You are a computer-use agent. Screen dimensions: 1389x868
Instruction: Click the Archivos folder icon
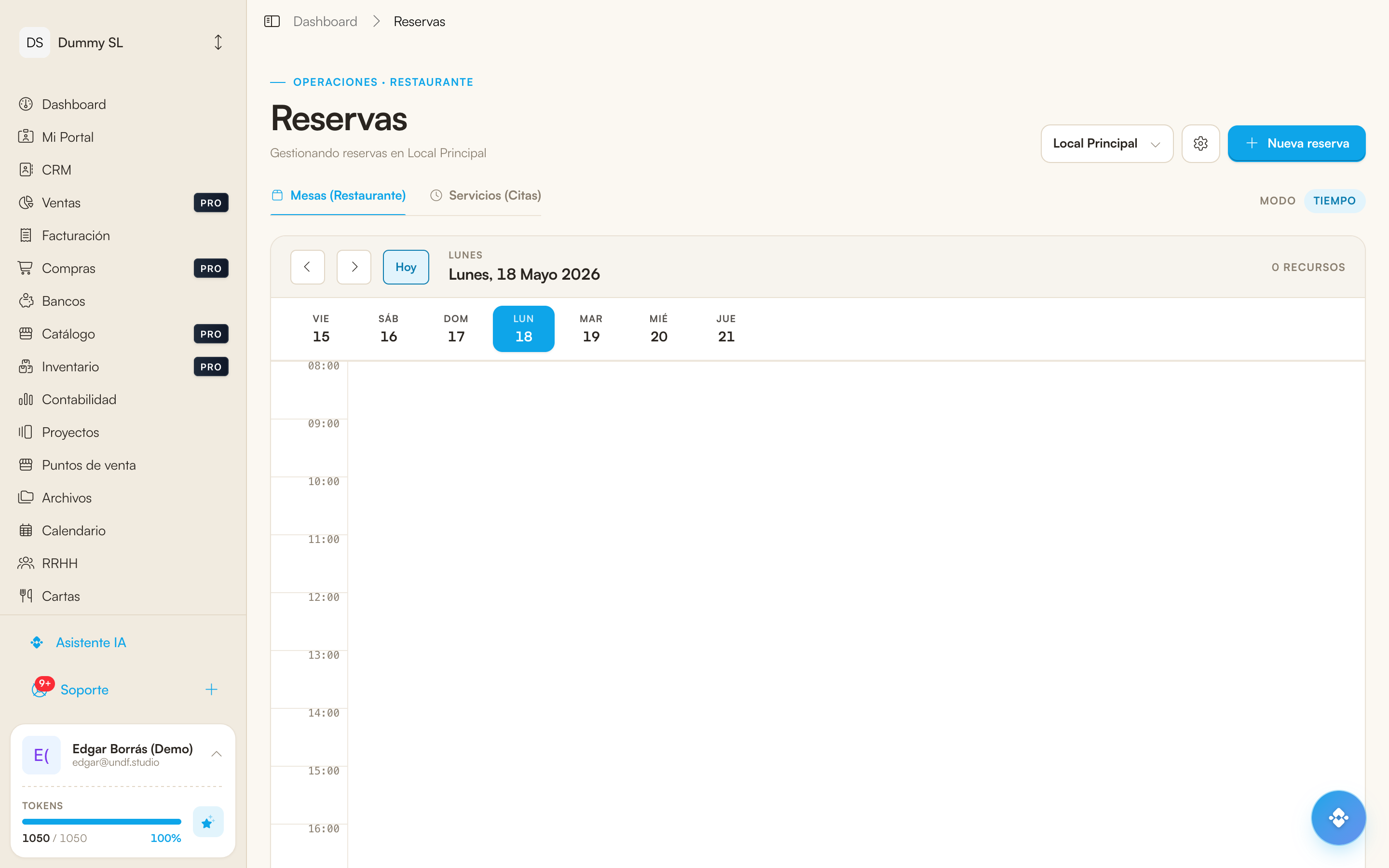[26, 497]
